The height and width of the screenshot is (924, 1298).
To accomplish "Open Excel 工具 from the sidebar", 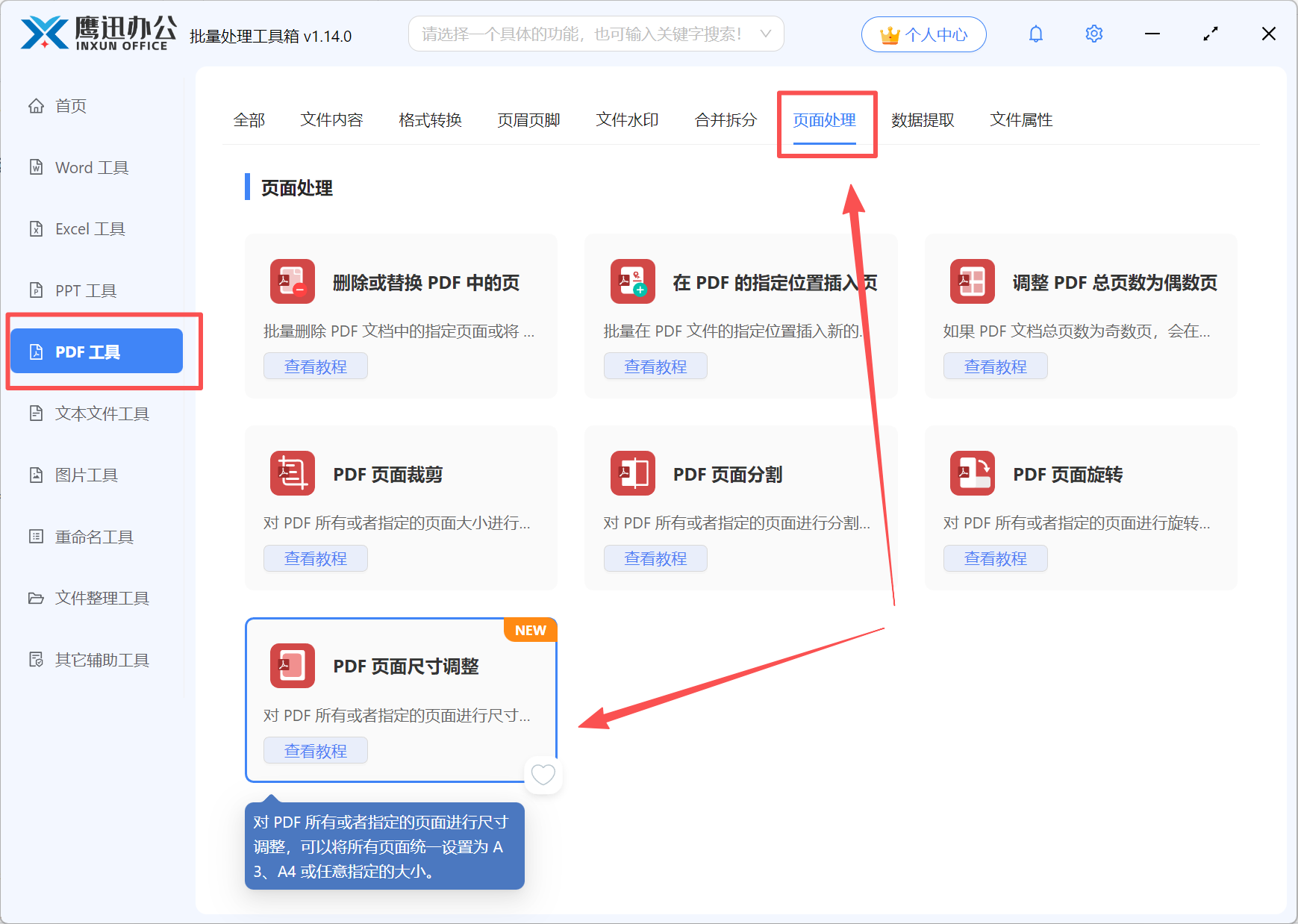I will pyautogui.click(x=90, y=228).
